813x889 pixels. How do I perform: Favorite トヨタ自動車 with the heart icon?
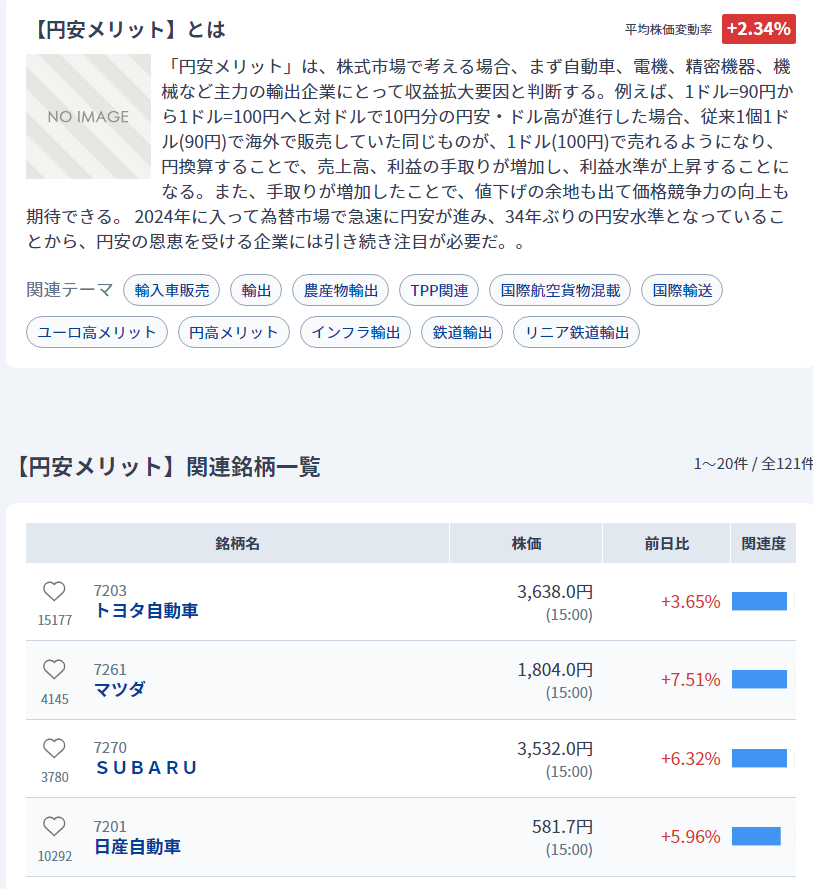[x=54, y=591]
